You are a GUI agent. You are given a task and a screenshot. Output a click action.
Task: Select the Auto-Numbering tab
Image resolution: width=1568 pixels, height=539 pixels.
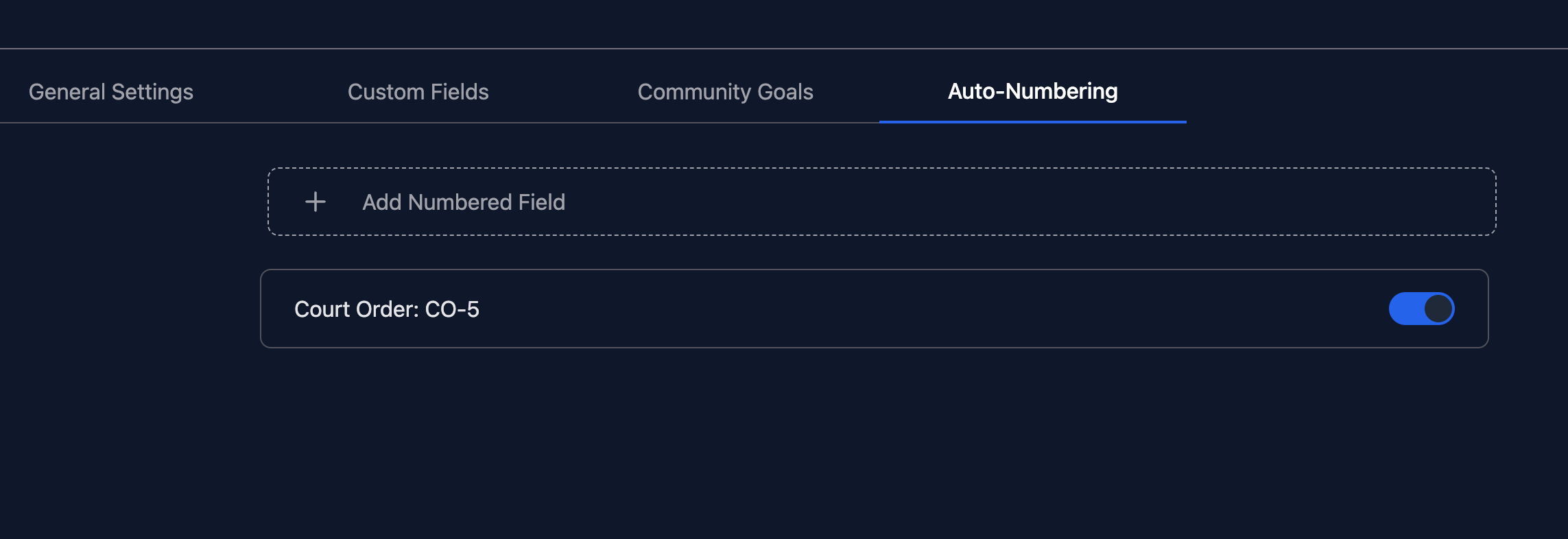pos(1032,92)
